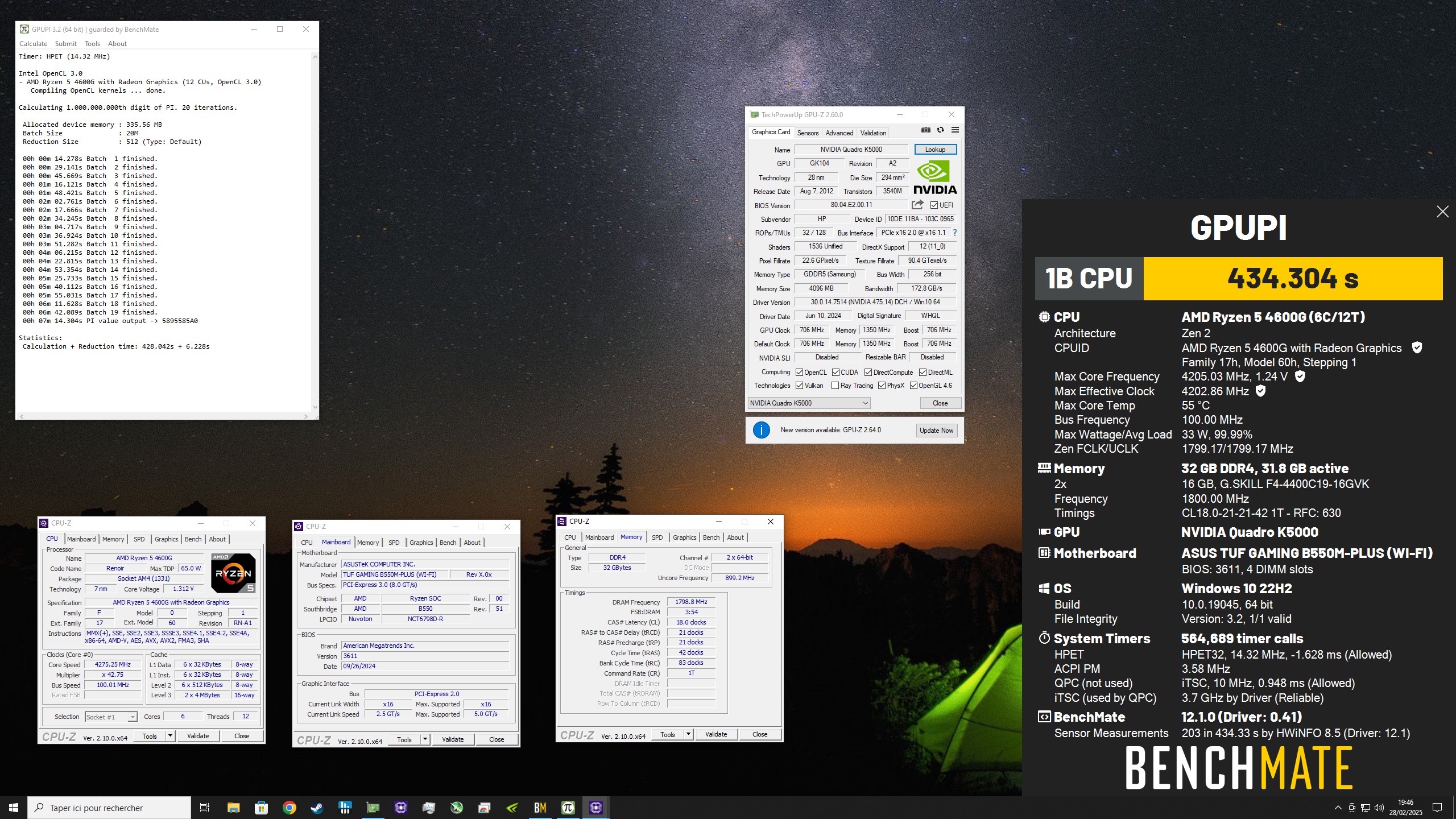The width and height of the screenshot is (1456, 819).
Task: Click the taskbar search box
Action: tap(109, 808)
